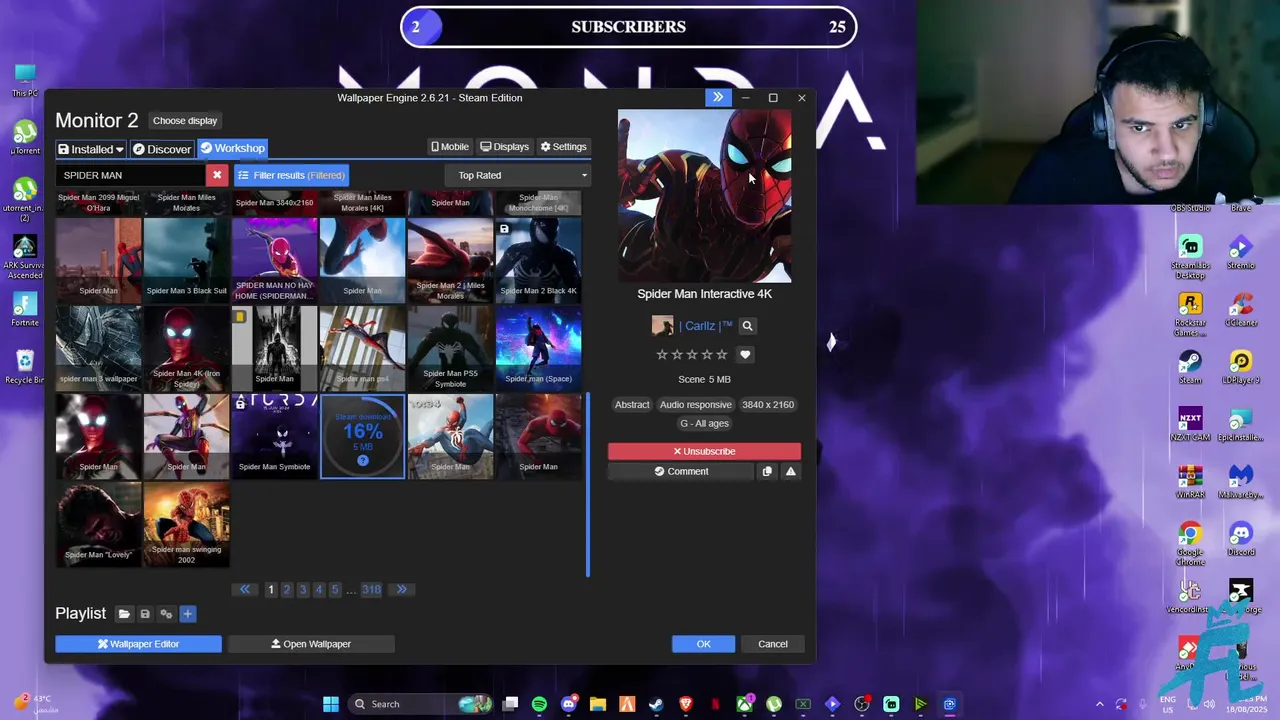Open File Explorer from the taskbar
This screenshot has width=1280, height=720.
(x=598, y=704)
